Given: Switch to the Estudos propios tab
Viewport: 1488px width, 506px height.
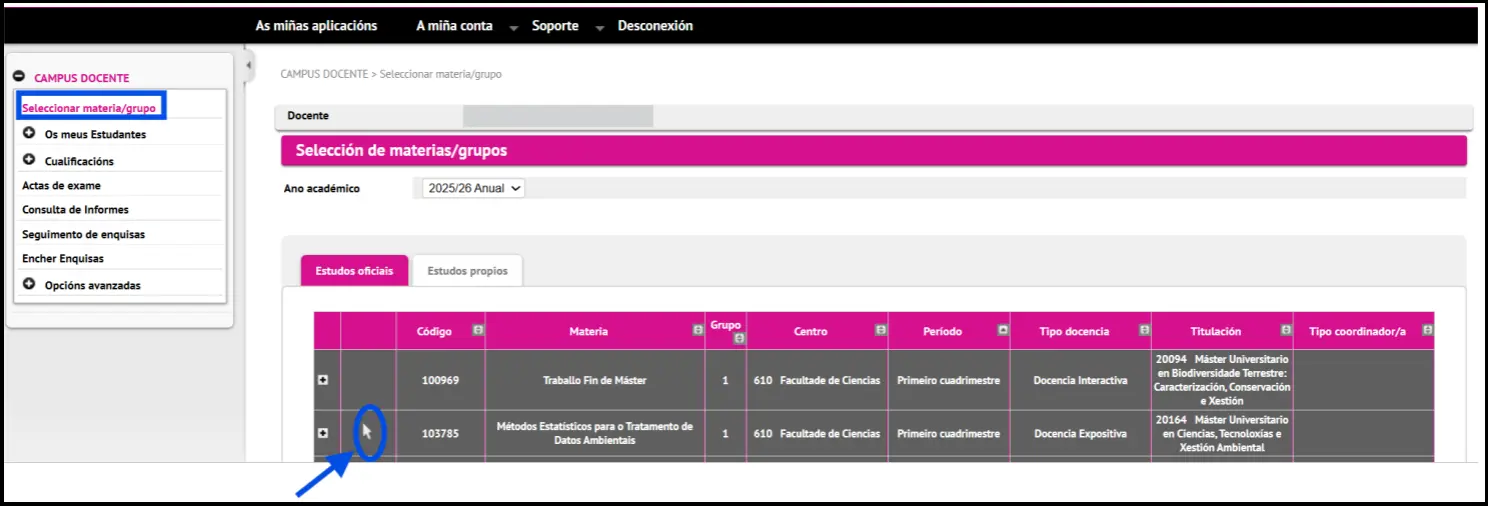Looking at the screenshot, I should click(x=467, y=271).
